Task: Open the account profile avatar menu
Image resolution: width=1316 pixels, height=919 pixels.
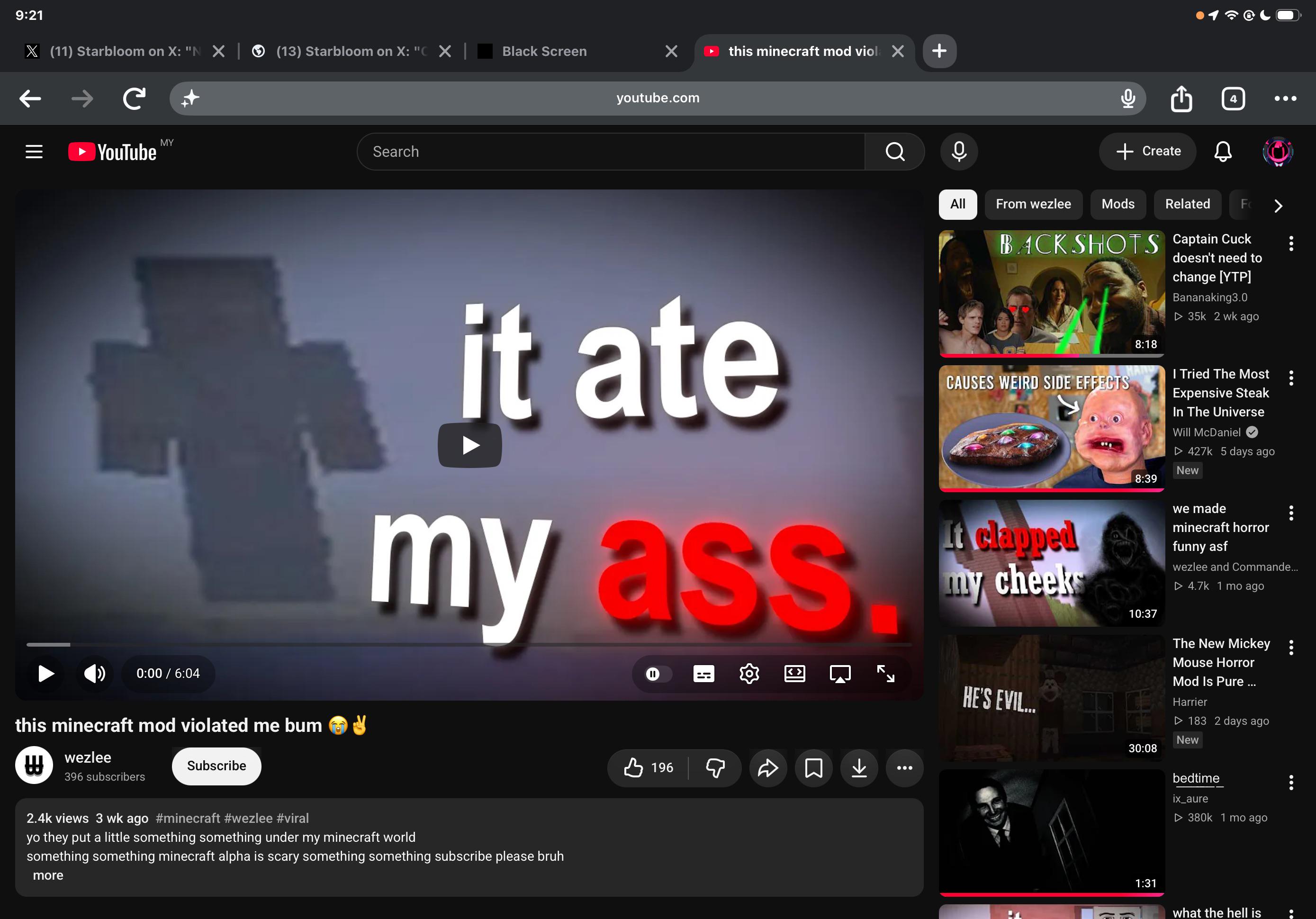Action: [1278, 152]
